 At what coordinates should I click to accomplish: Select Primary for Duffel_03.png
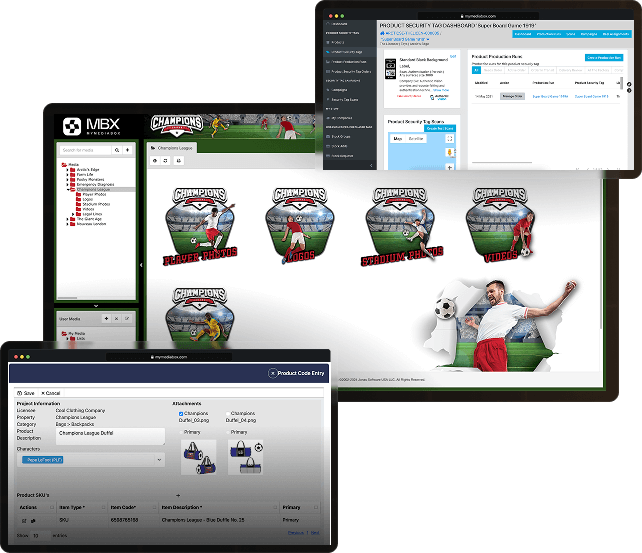tap(181, 432)
